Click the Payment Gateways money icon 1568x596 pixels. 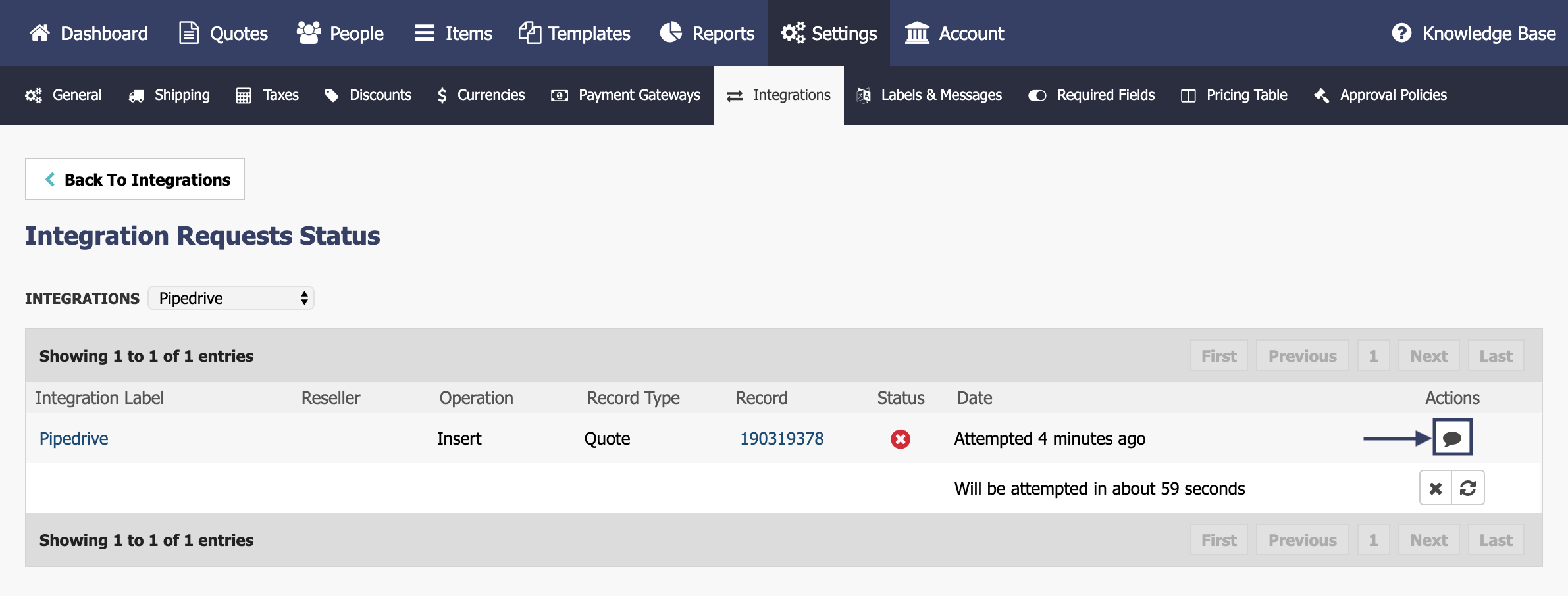coord(560,96)
